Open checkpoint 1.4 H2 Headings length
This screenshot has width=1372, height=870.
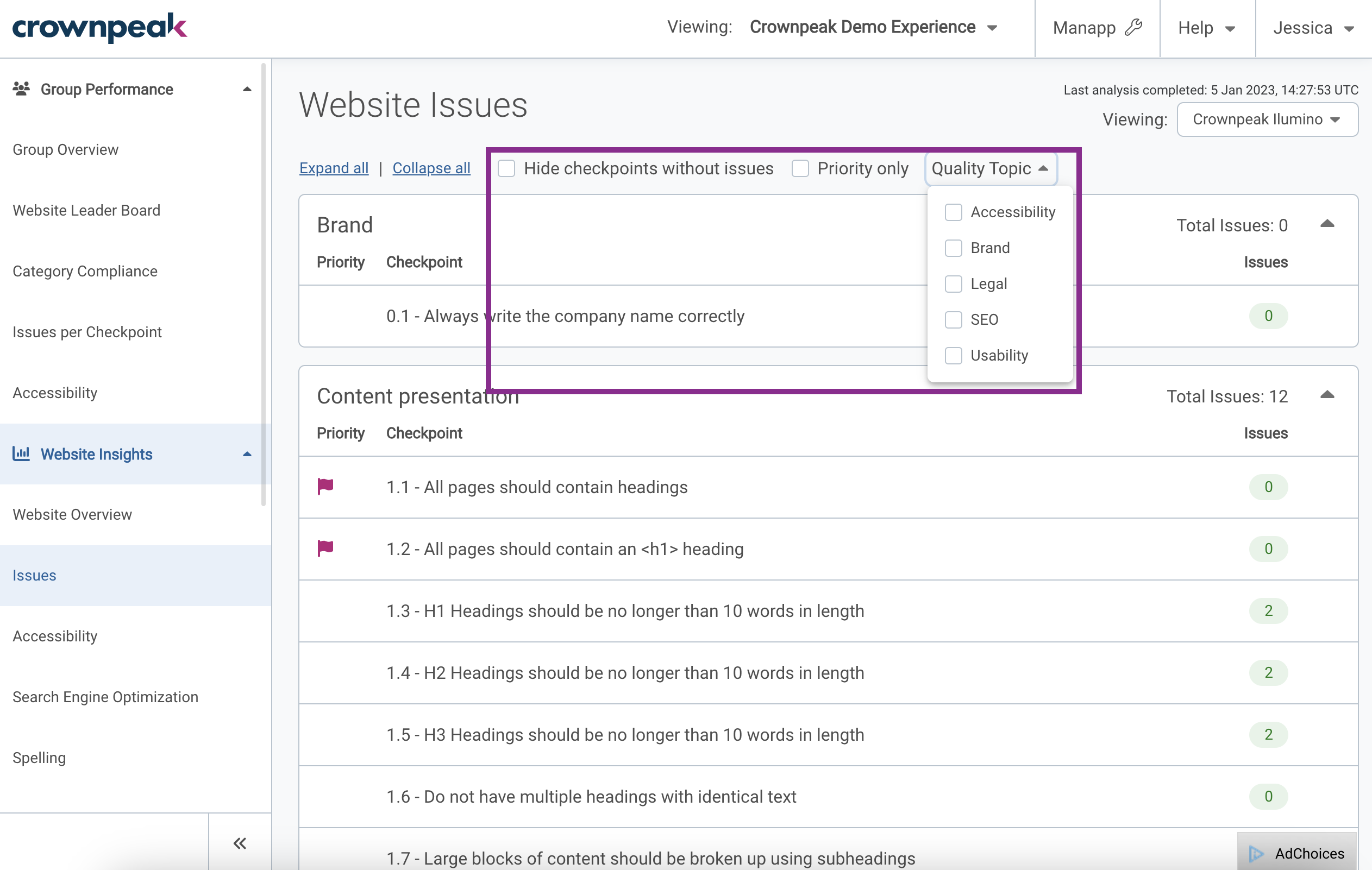tap(625, 673)
